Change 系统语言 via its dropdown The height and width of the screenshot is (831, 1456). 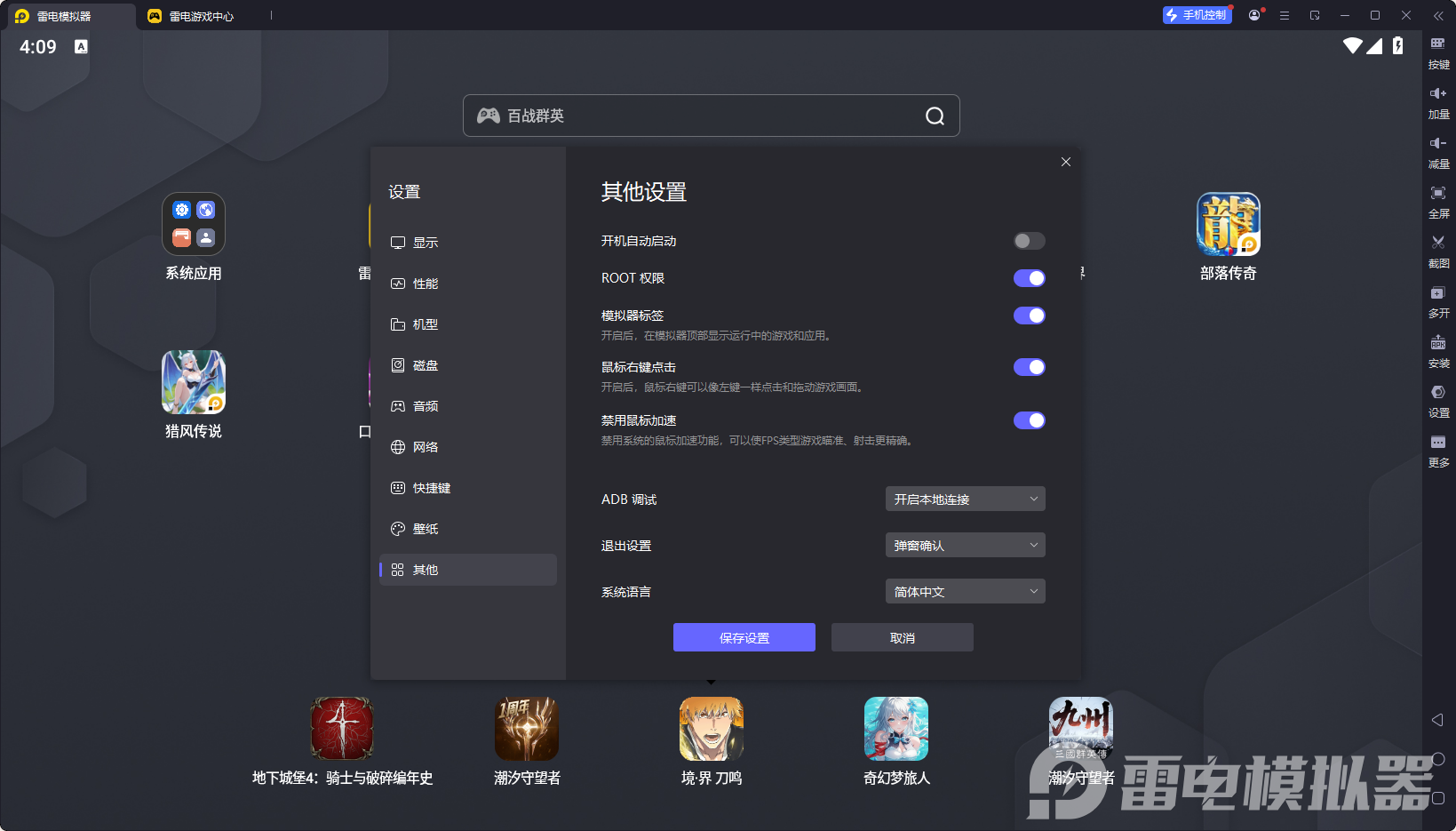pos(965,591)
